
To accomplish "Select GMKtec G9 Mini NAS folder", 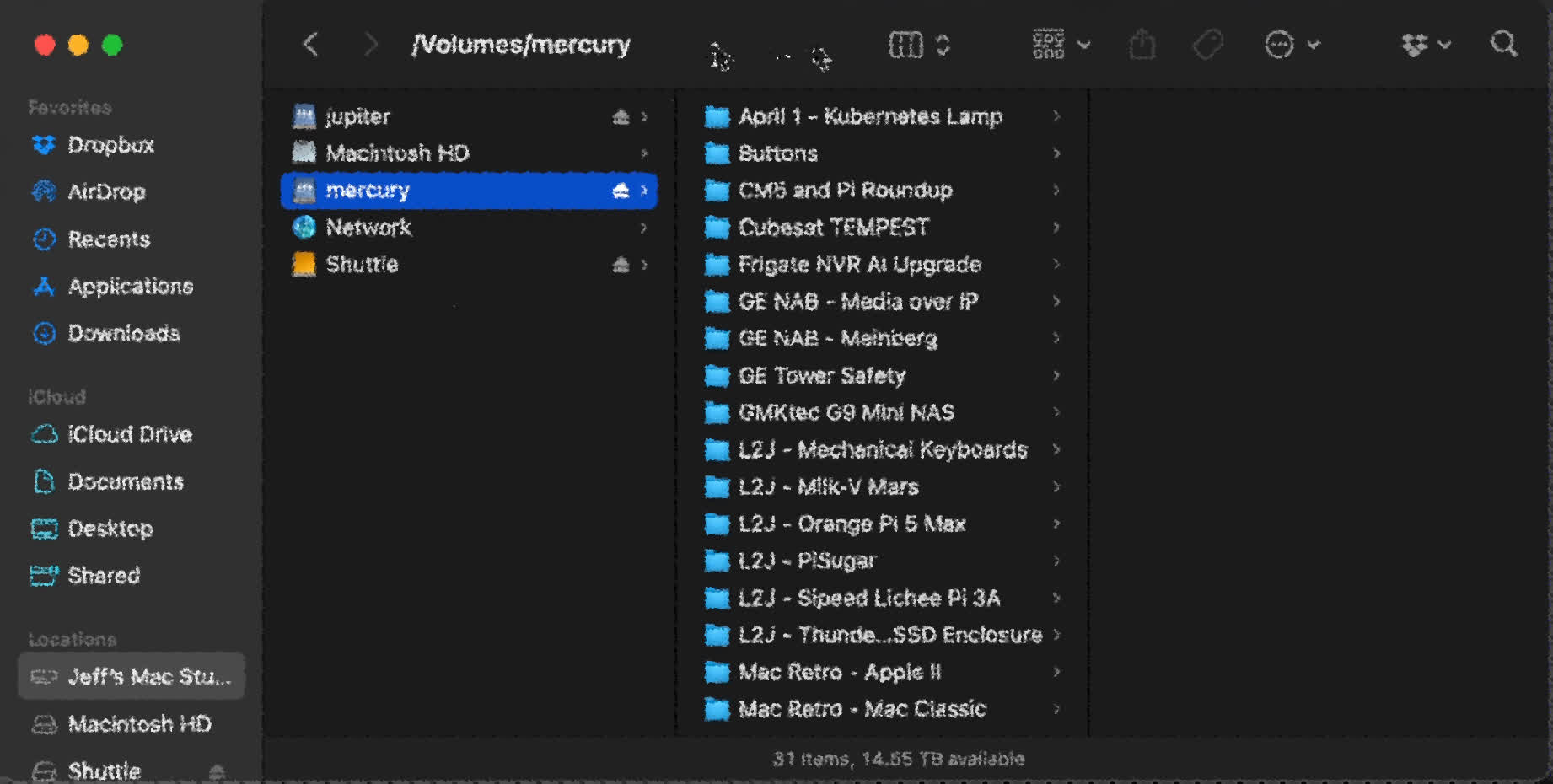I will (x=882, y=413).
